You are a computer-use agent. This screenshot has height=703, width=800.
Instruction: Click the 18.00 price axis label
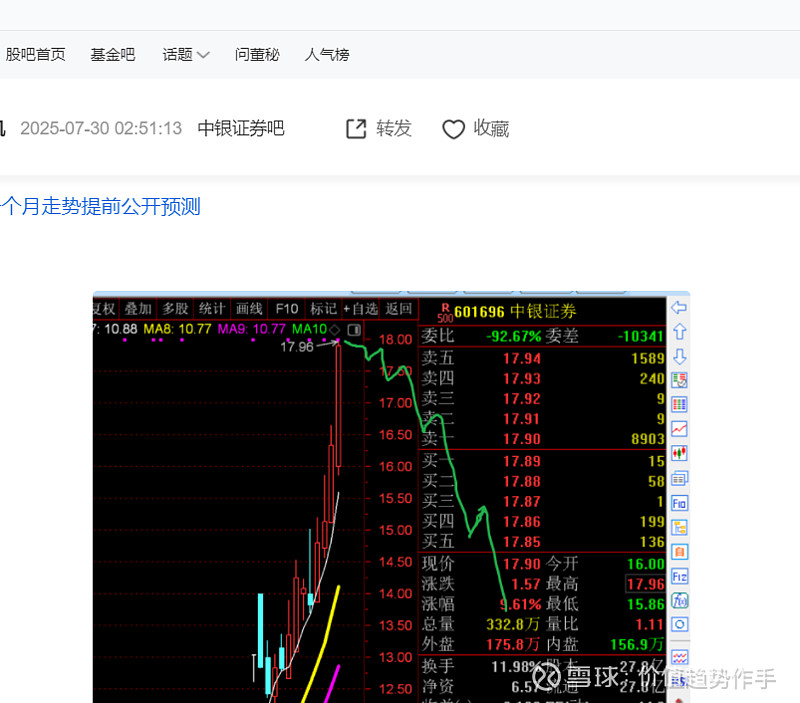[395, 340]
